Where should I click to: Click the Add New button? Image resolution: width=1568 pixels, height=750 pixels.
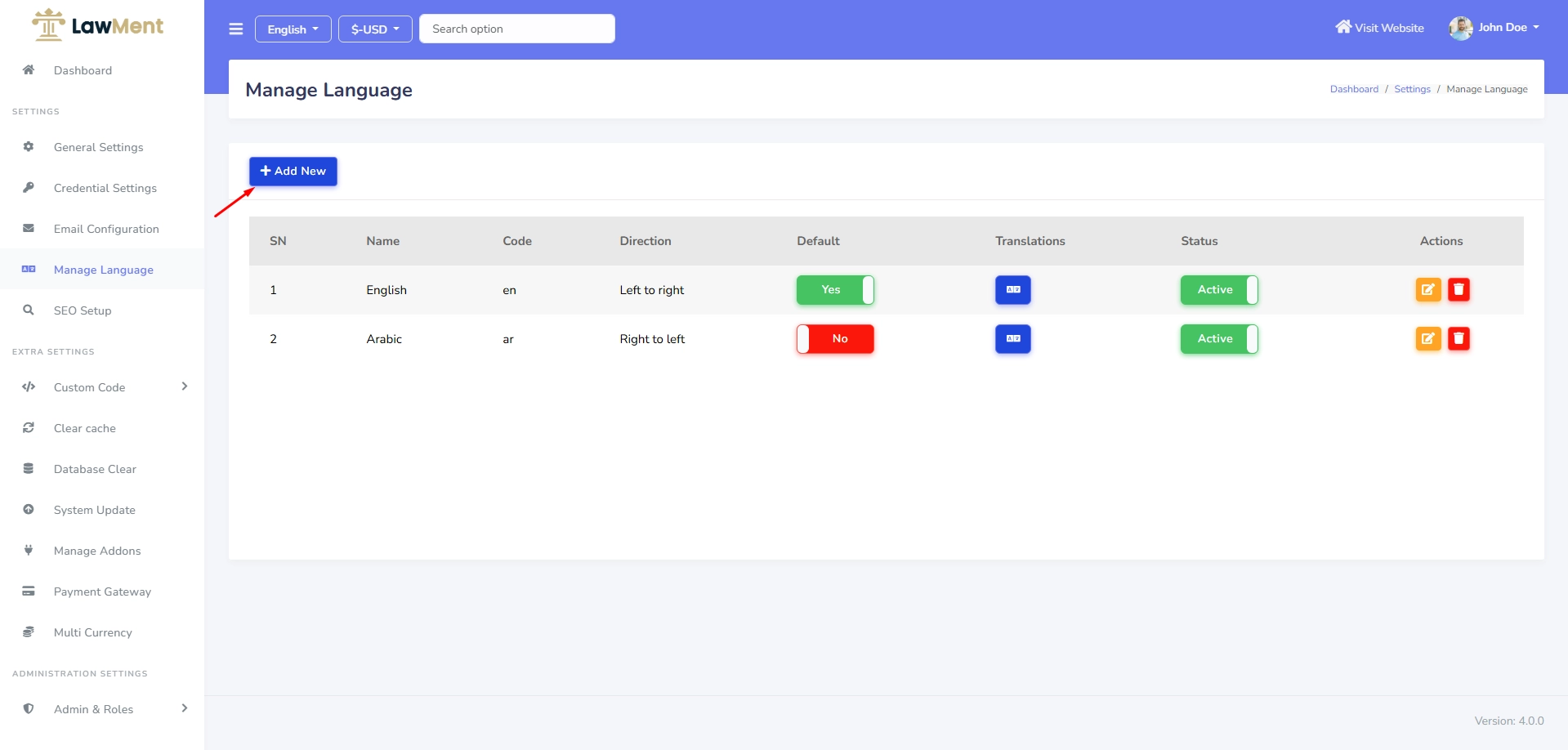click(x=293, y=172)
